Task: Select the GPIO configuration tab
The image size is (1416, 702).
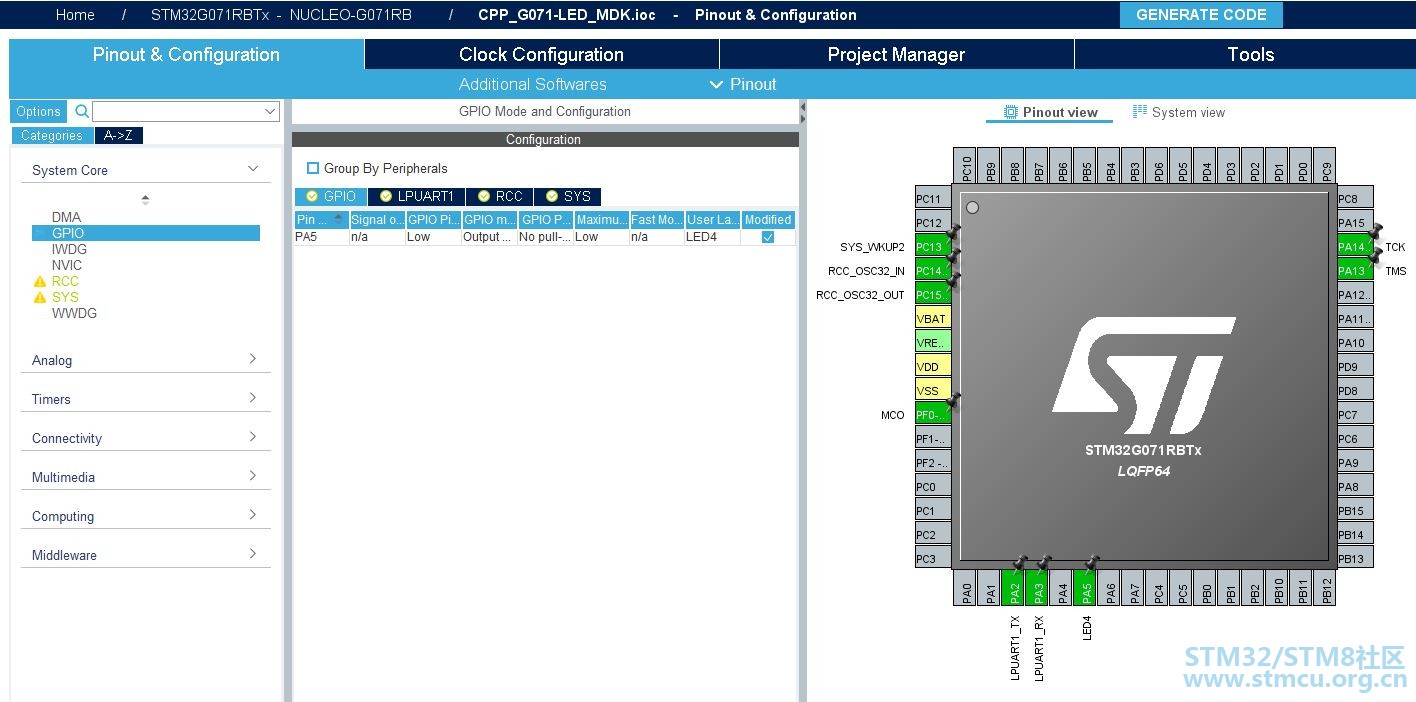Action: click(331, 196)
